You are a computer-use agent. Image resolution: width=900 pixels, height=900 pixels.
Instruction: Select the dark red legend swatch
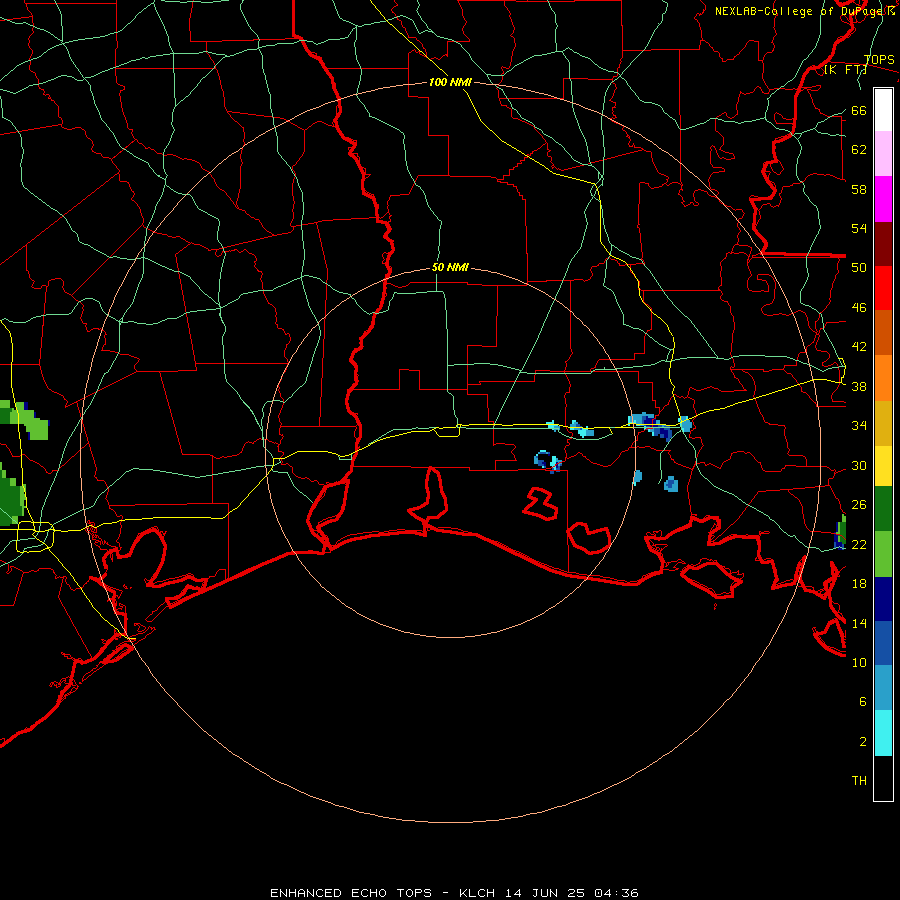(x=883, y=244)
